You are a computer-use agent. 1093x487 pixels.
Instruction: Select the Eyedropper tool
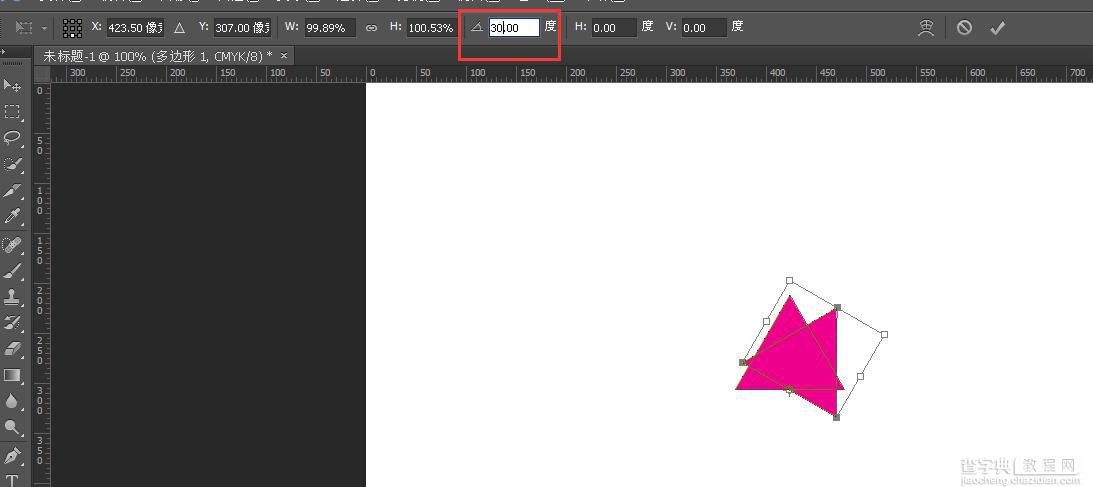tap(13, 217)
